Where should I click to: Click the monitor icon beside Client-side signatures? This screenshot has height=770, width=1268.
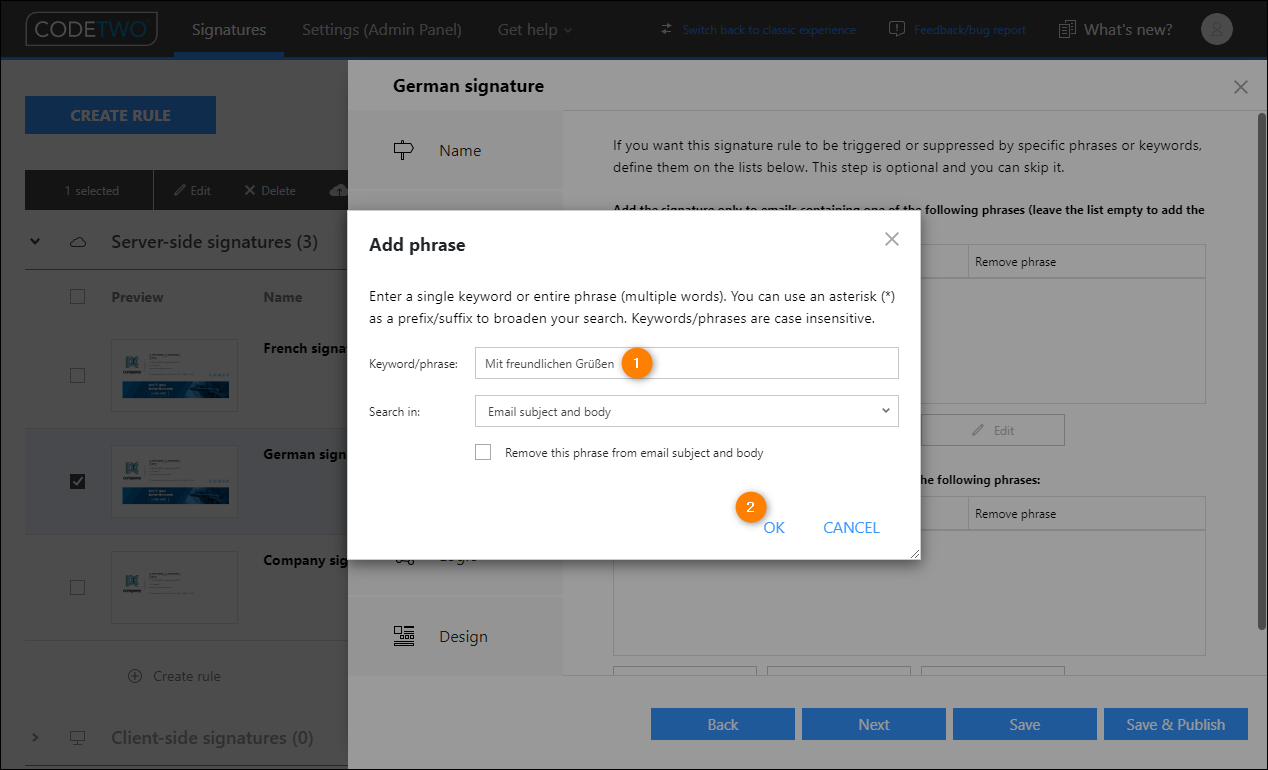point(78,738)
